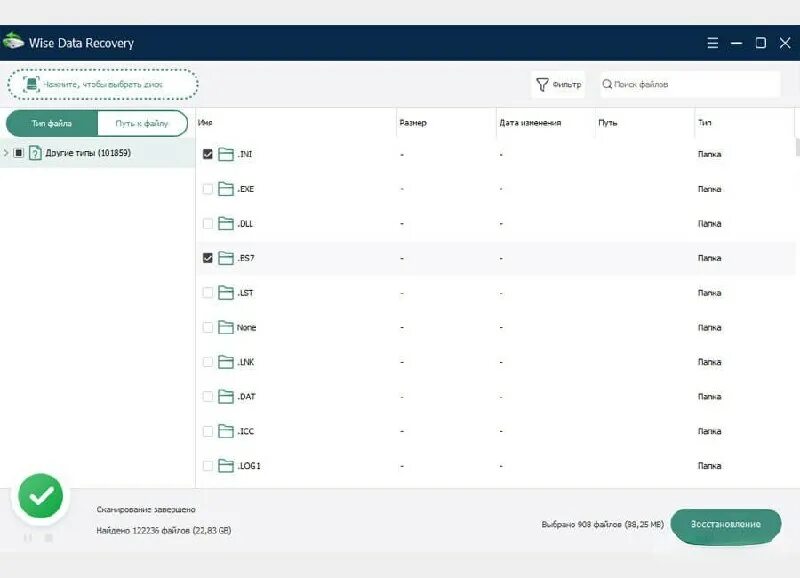
Task: Select the .LST row name
Action: coord(245,293)
